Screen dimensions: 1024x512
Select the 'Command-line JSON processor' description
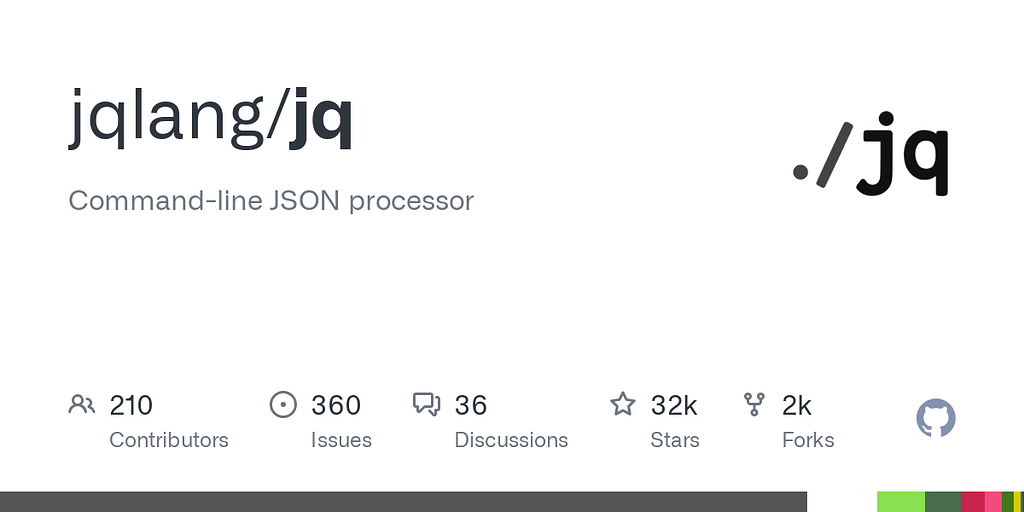[x=271, y=200]
